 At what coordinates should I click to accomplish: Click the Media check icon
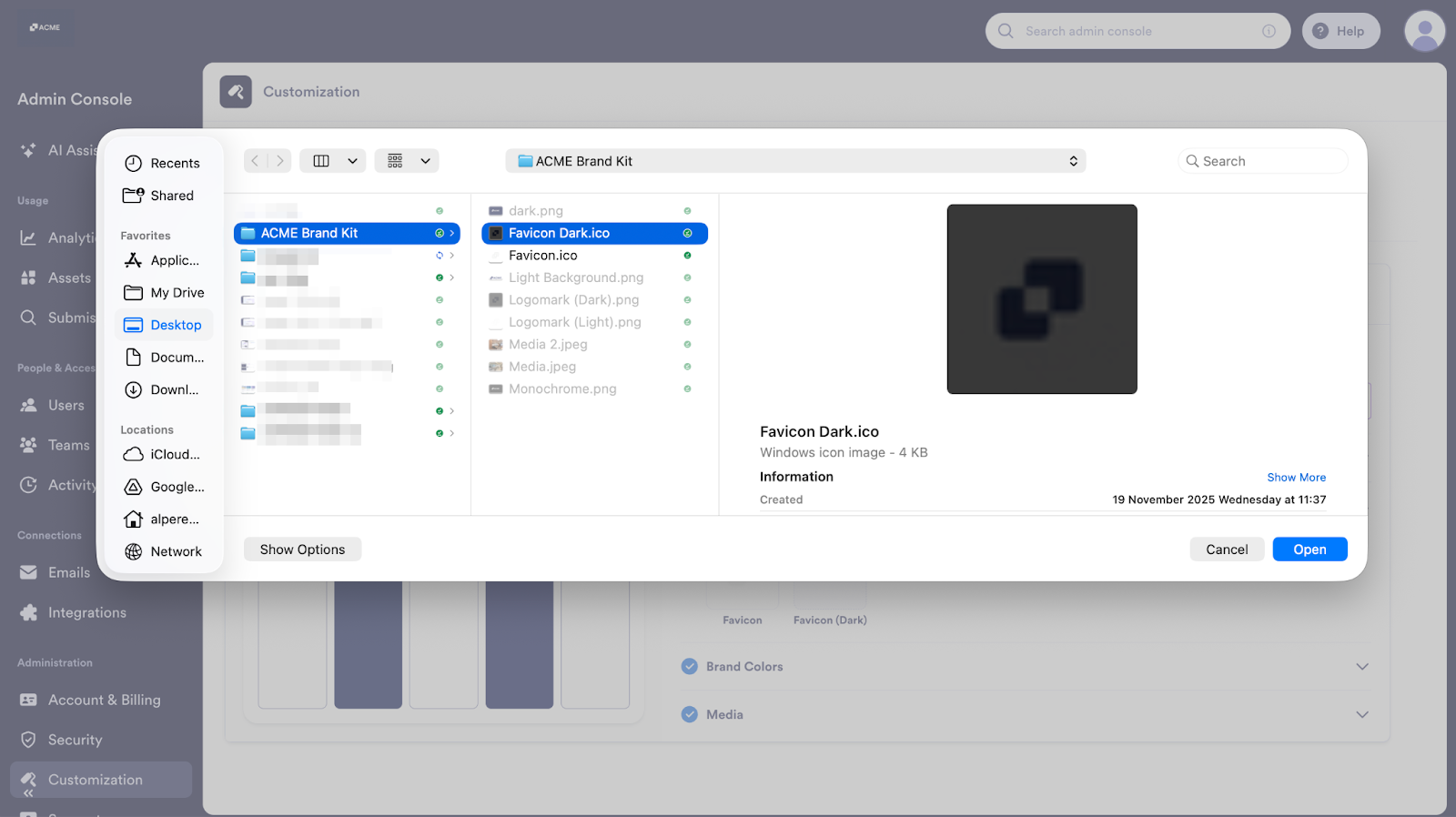pyautogui.click(x=690, y=715)
